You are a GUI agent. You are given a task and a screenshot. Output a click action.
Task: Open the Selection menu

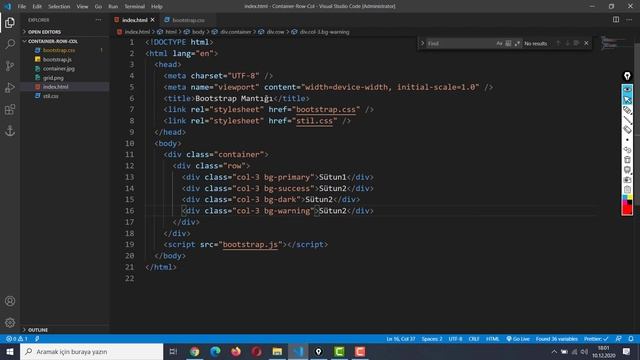coord(59,7)
